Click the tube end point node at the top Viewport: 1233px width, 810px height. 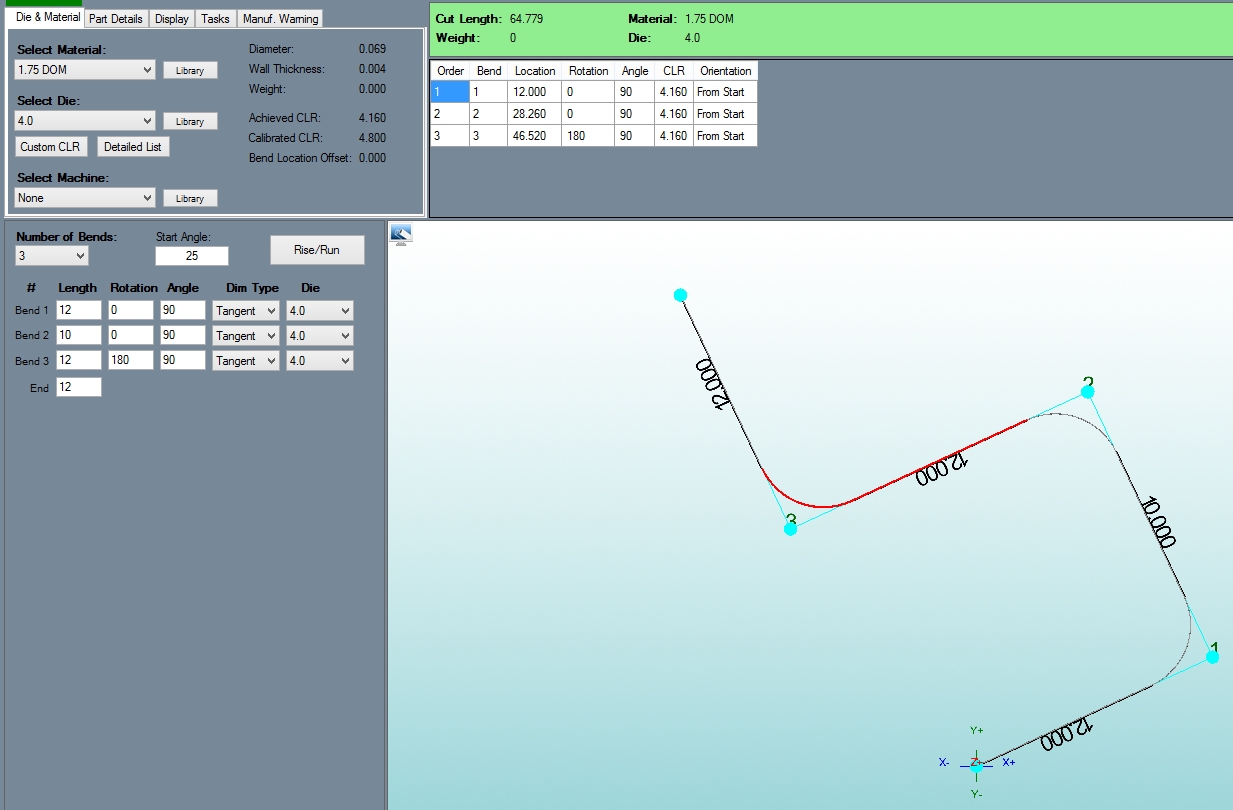pyautogui.click(x=680, y=295)
